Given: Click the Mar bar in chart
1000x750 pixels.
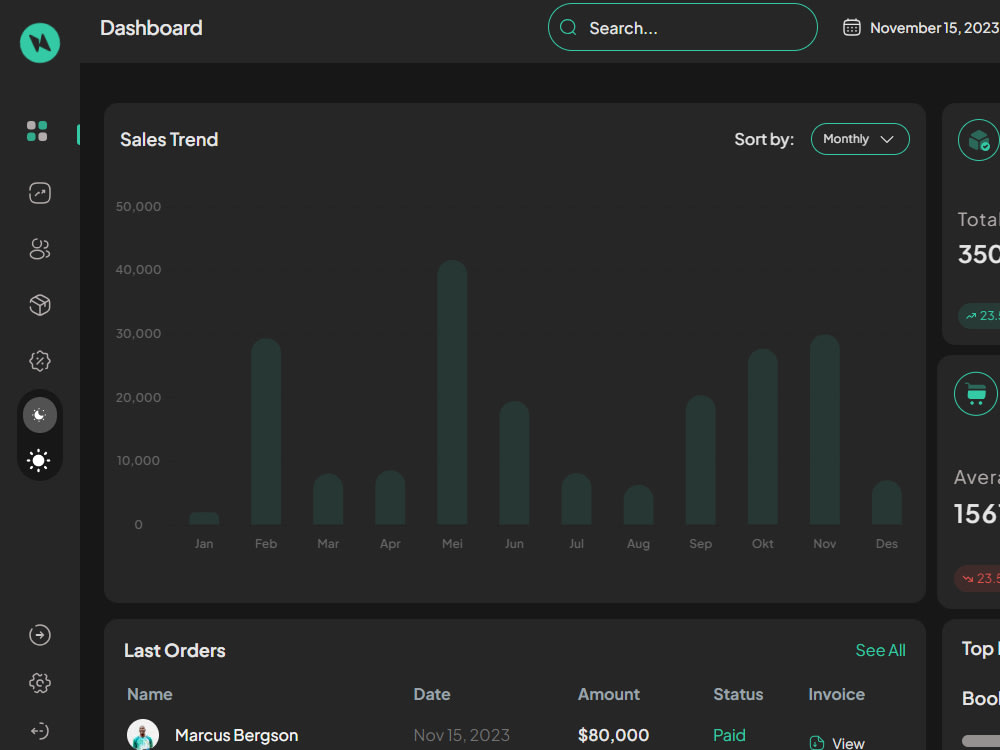Looking at the screenshot, I should pyautogui.click(x=328, y=499).
